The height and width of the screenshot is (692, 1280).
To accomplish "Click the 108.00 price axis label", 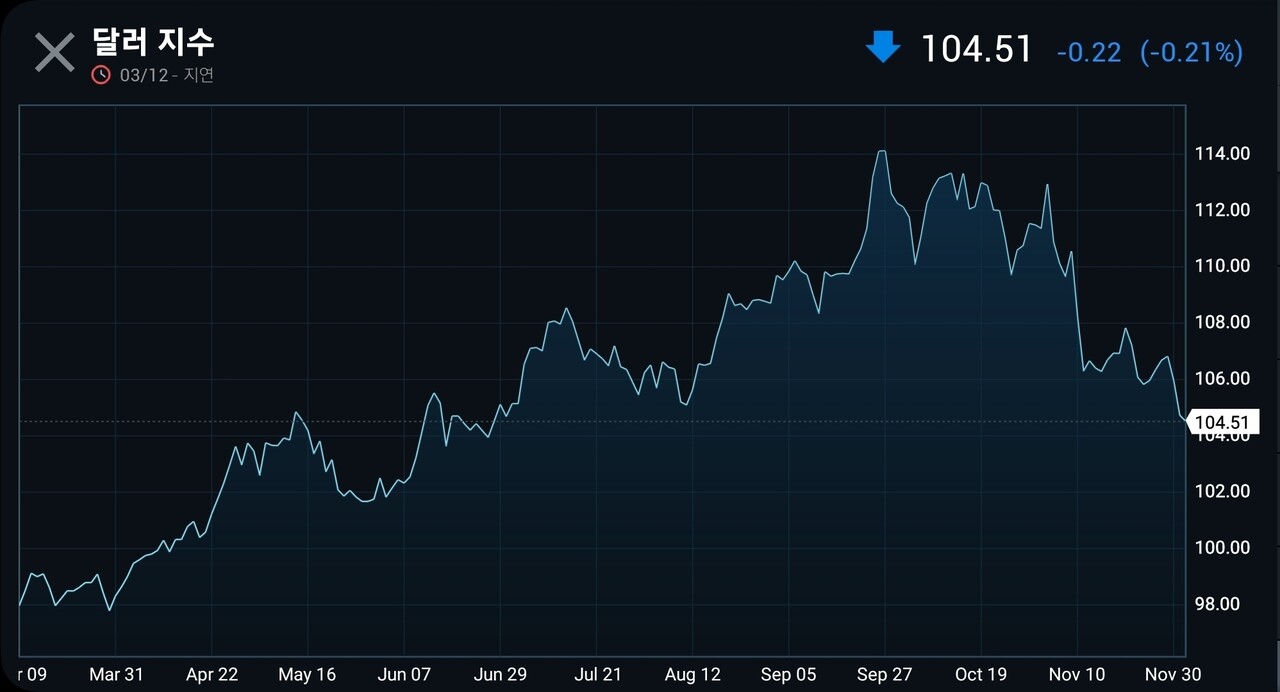I will 1221,323.
